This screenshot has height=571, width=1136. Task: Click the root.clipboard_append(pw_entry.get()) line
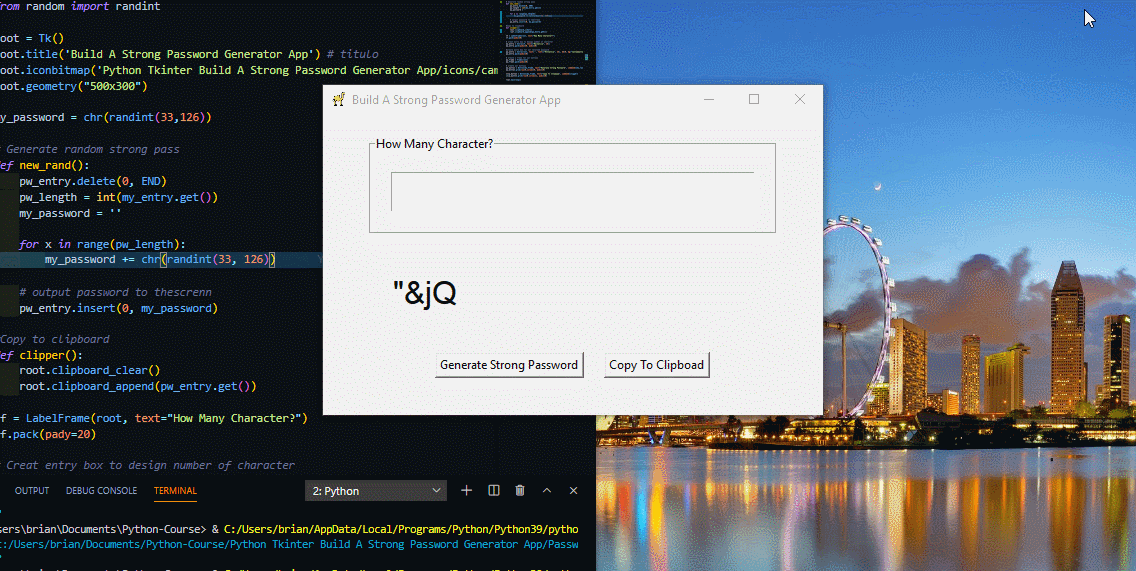click(138, 386)
